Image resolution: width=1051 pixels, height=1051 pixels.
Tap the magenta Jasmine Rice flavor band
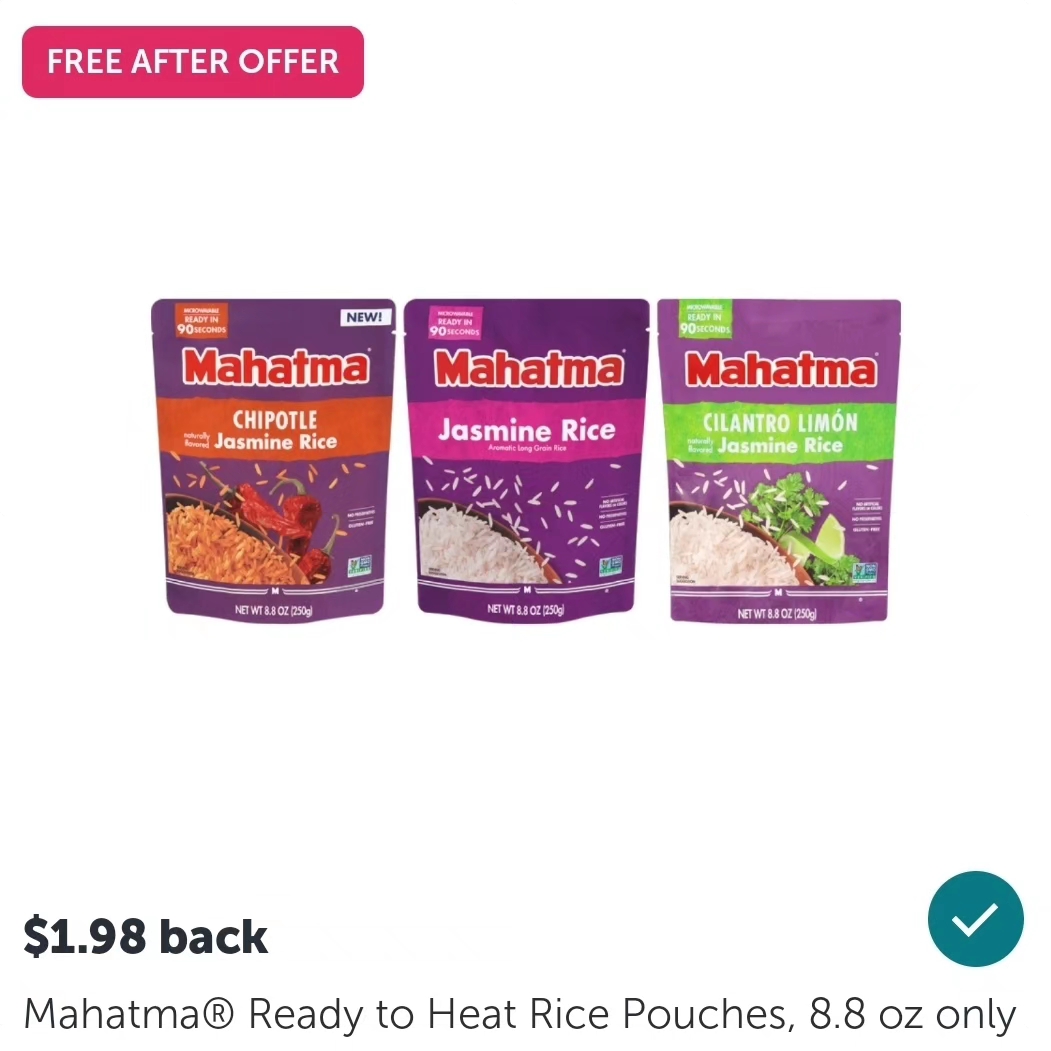pos(527,432)
